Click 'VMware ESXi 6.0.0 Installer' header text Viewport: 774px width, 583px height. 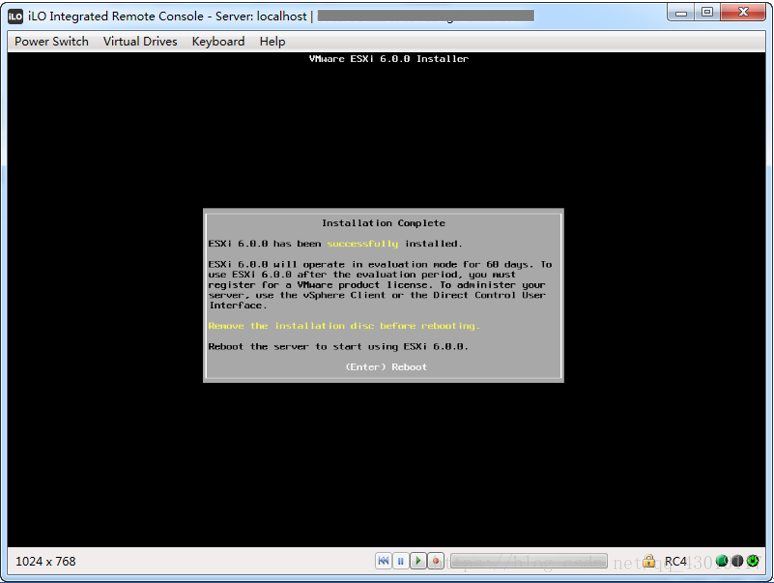388,59
